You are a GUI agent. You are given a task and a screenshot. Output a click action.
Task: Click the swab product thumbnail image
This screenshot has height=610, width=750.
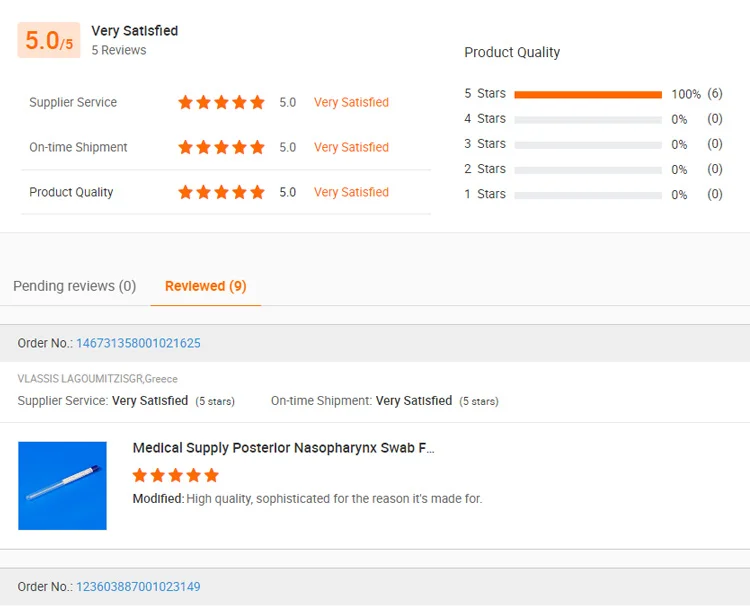[62, 486]
